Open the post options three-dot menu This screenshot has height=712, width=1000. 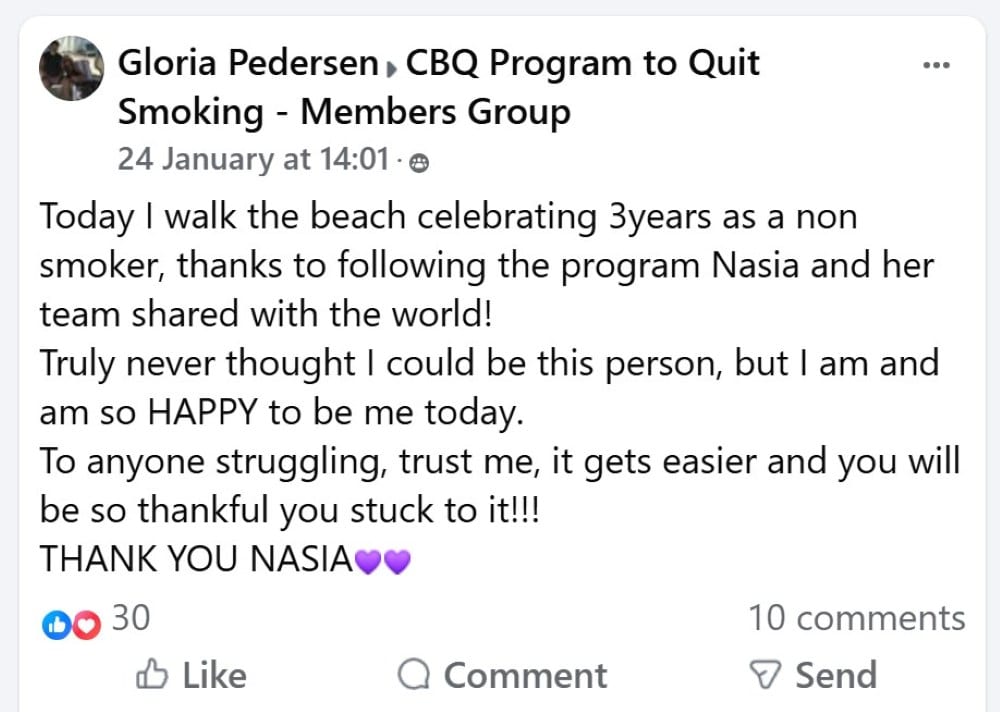point(937,63)
